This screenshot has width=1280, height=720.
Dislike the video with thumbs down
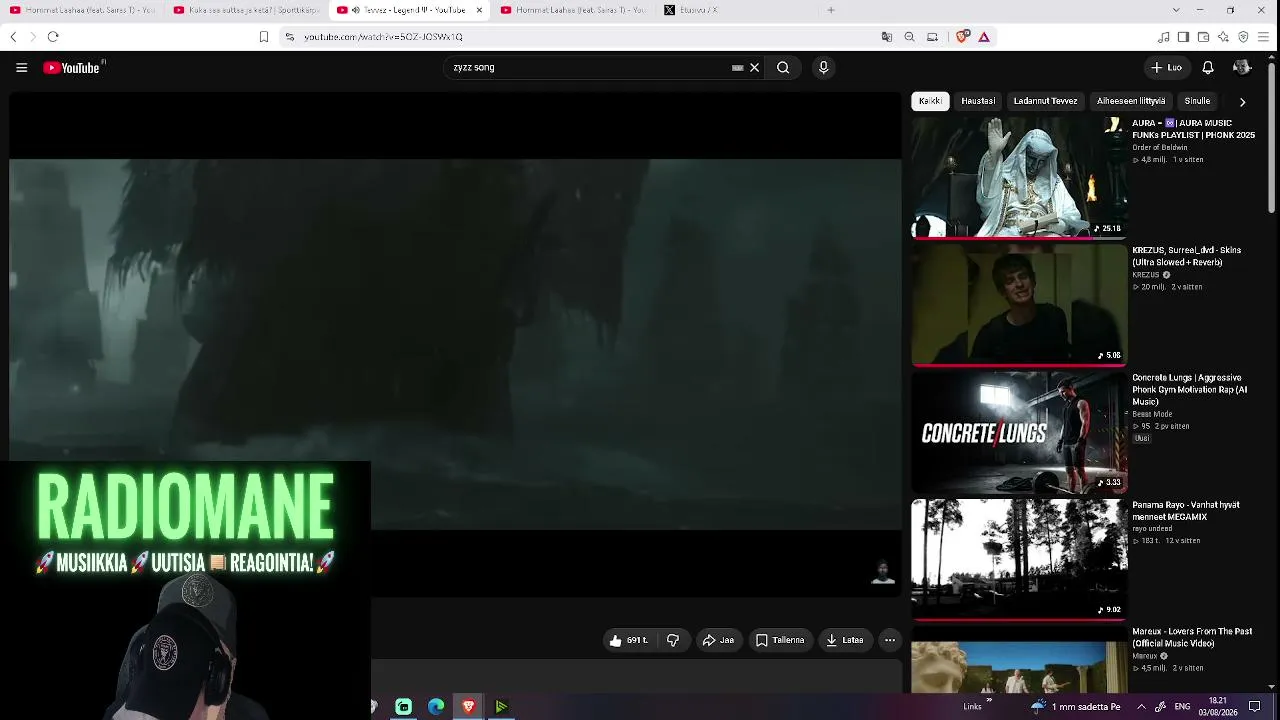673,640
